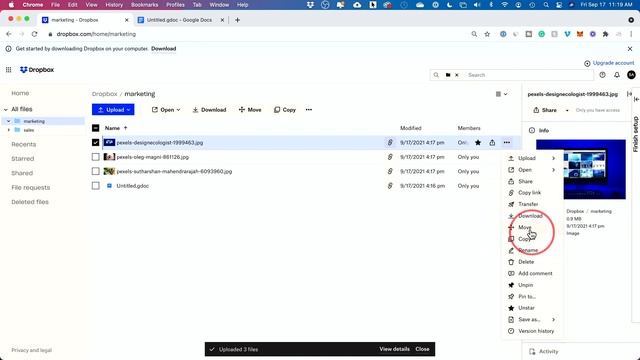
Task: Click the Info icon in details panel
Action: click(x=531, y=131)
